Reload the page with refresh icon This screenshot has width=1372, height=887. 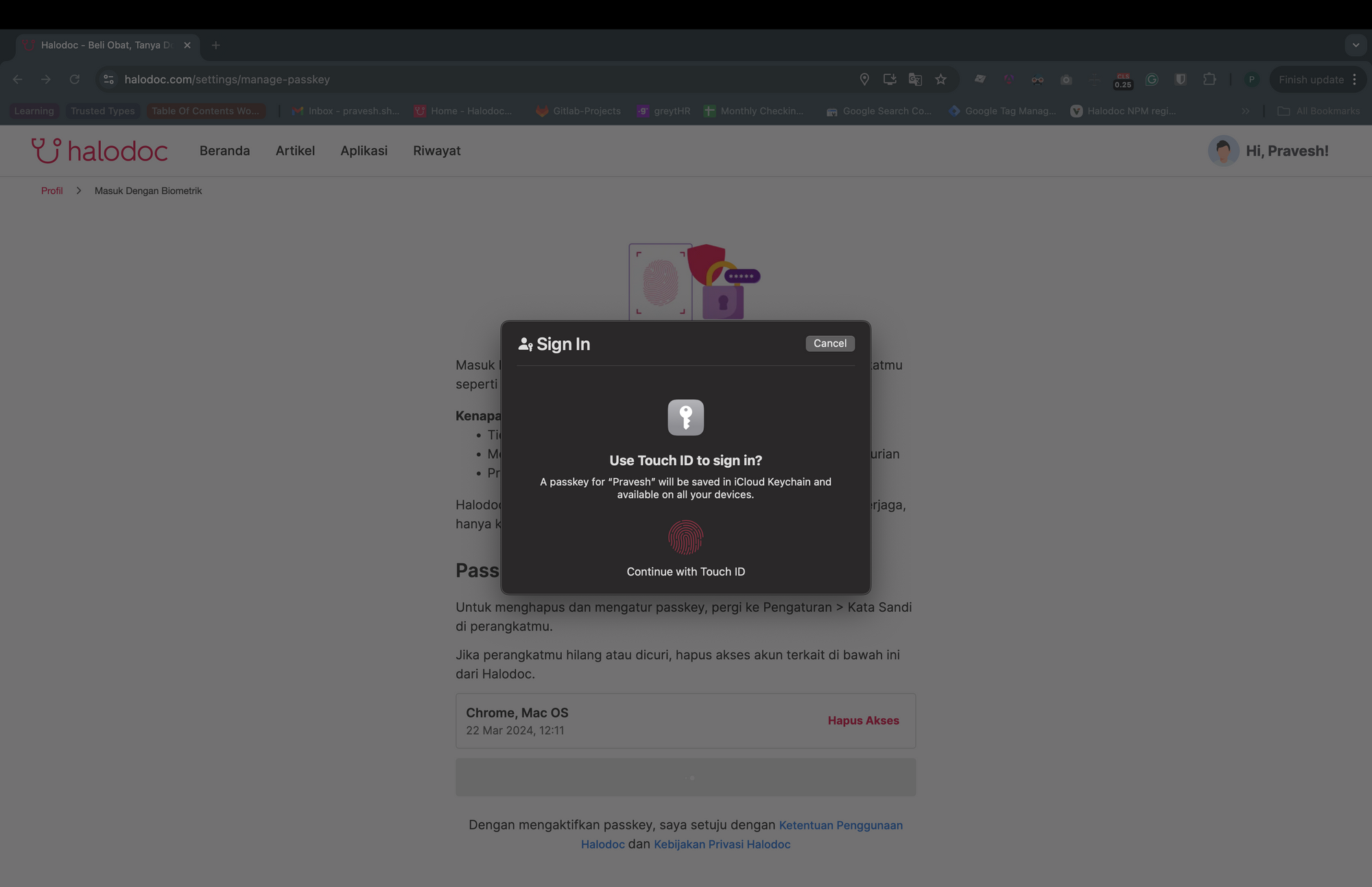click(74, 80)
